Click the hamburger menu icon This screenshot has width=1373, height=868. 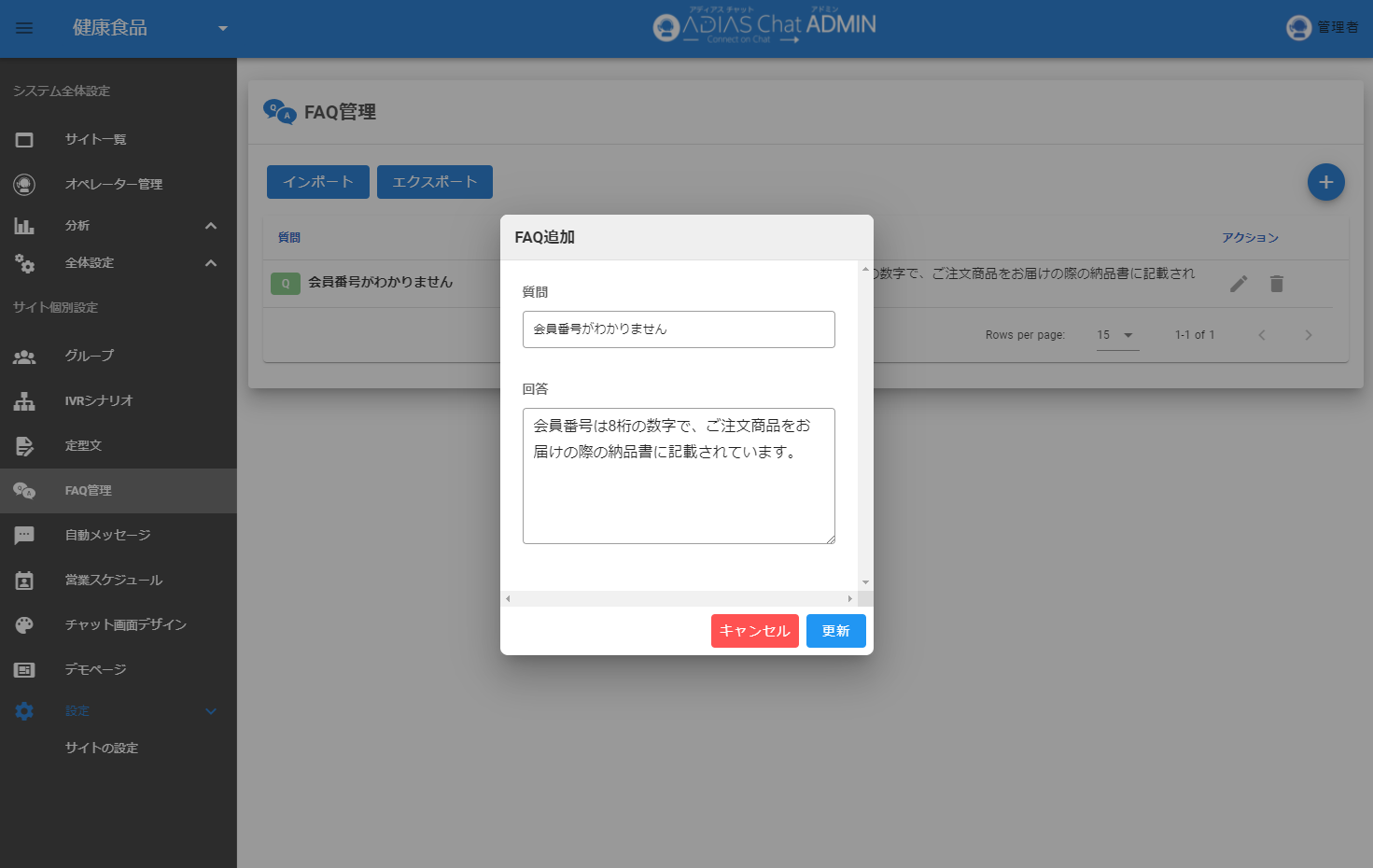pyautogui.click(x=24, y=28)
